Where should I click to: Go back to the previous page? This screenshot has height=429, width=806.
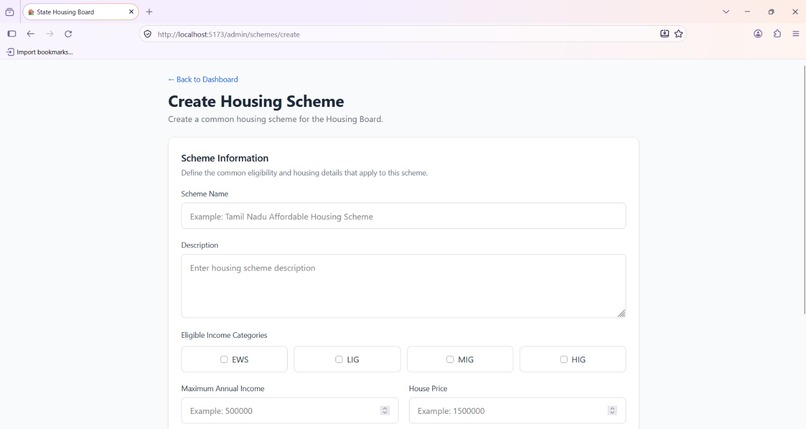pyautogui.click(x=30, y=34)
